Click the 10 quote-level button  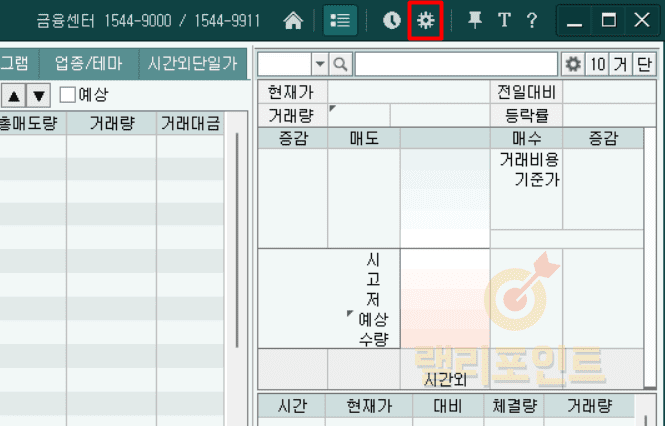click(x=597, y=64)
